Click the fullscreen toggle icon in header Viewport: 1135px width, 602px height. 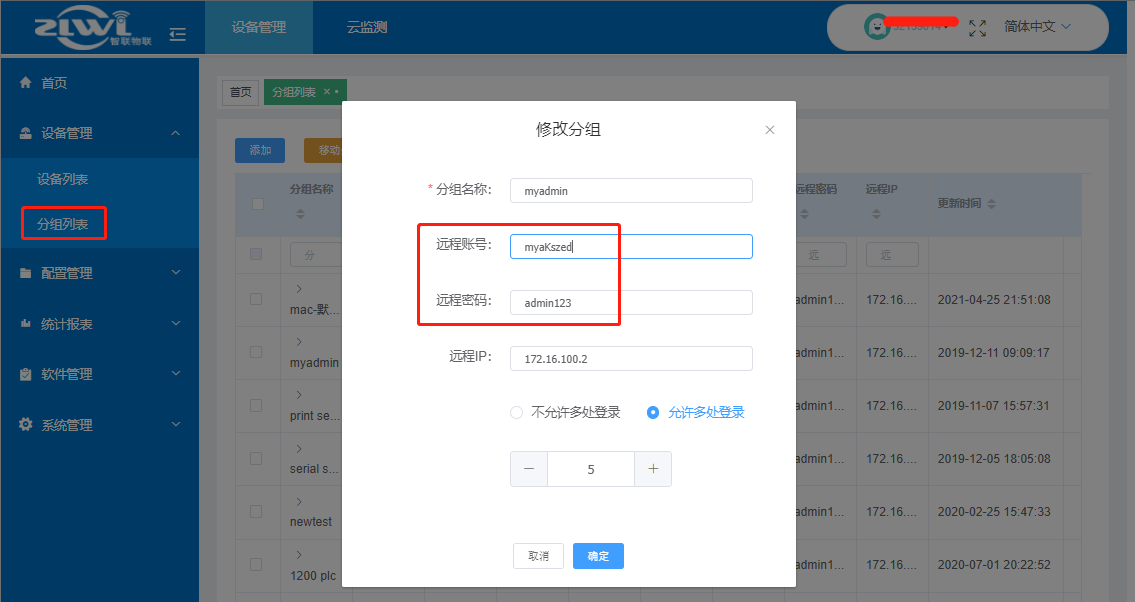tap(978, 27)
